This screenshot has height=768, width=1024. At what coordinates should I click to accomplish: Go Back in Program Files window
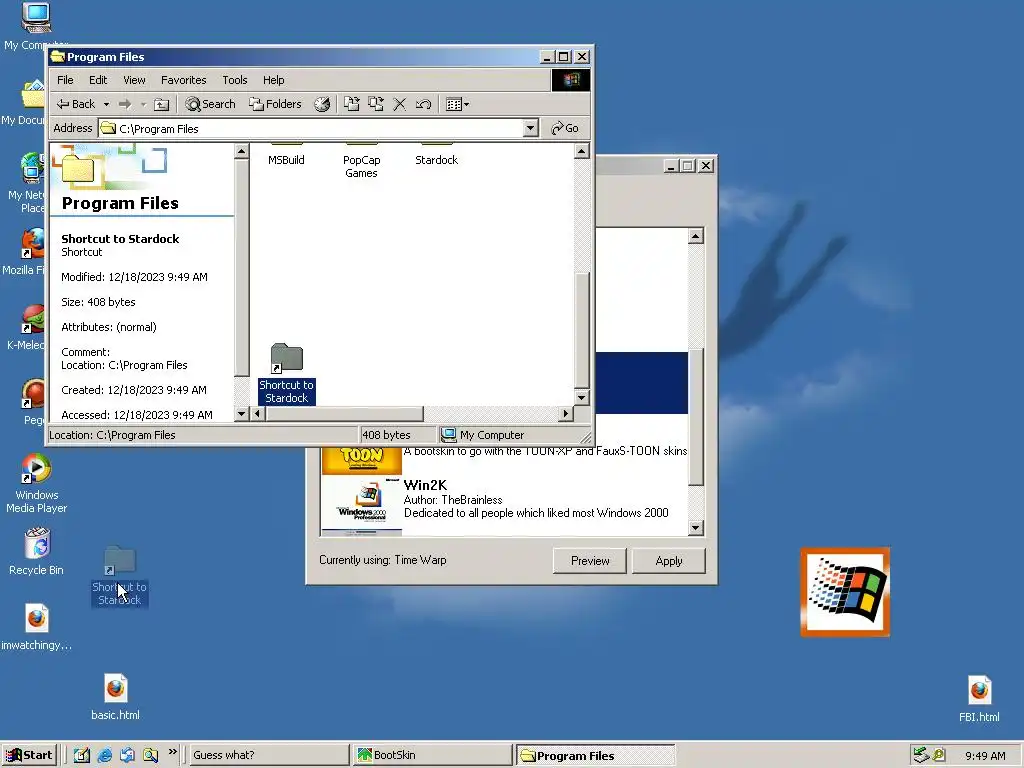point(76,104)
